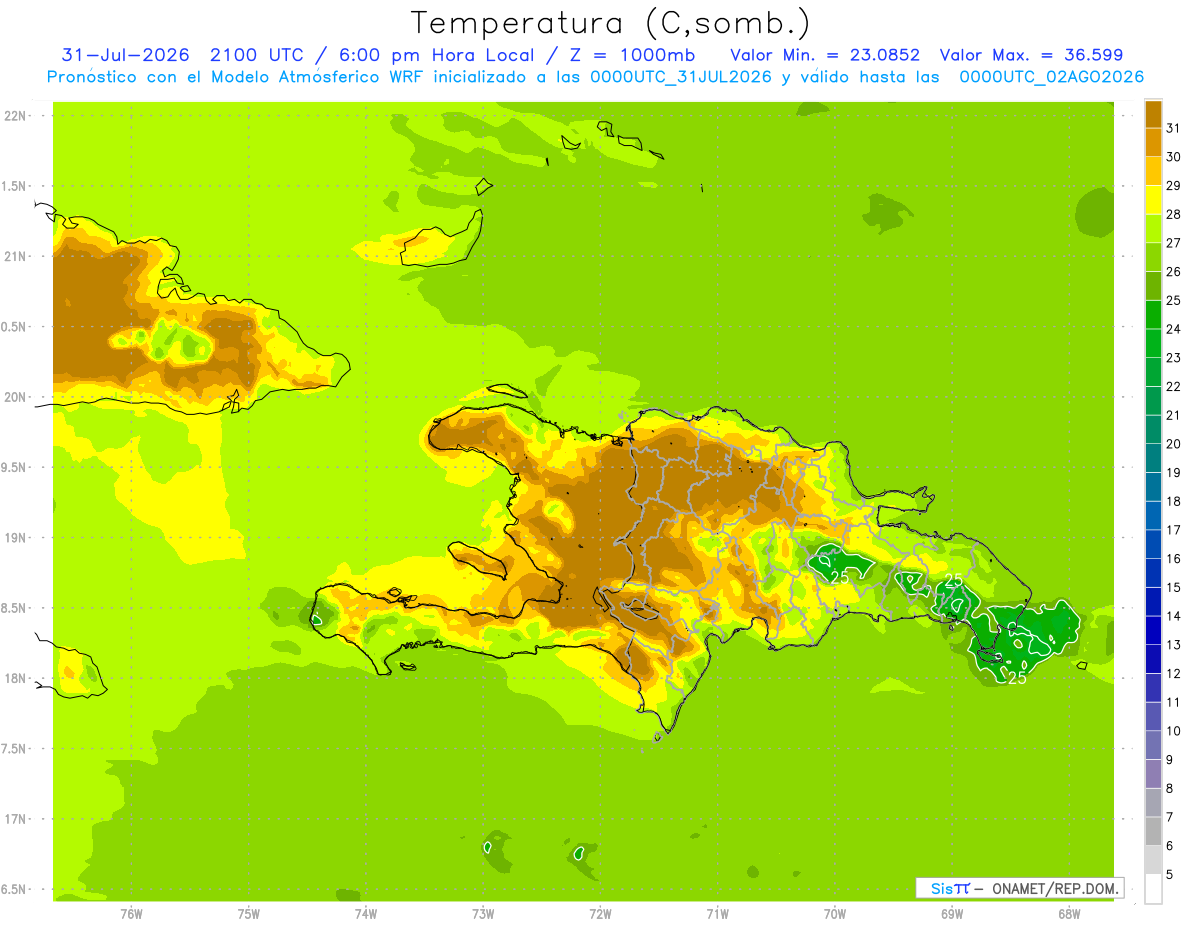Click the 'Temperatura (C,somb.)' title
The height and width of the screenshot is (927, 1200).
click(610, 23)
